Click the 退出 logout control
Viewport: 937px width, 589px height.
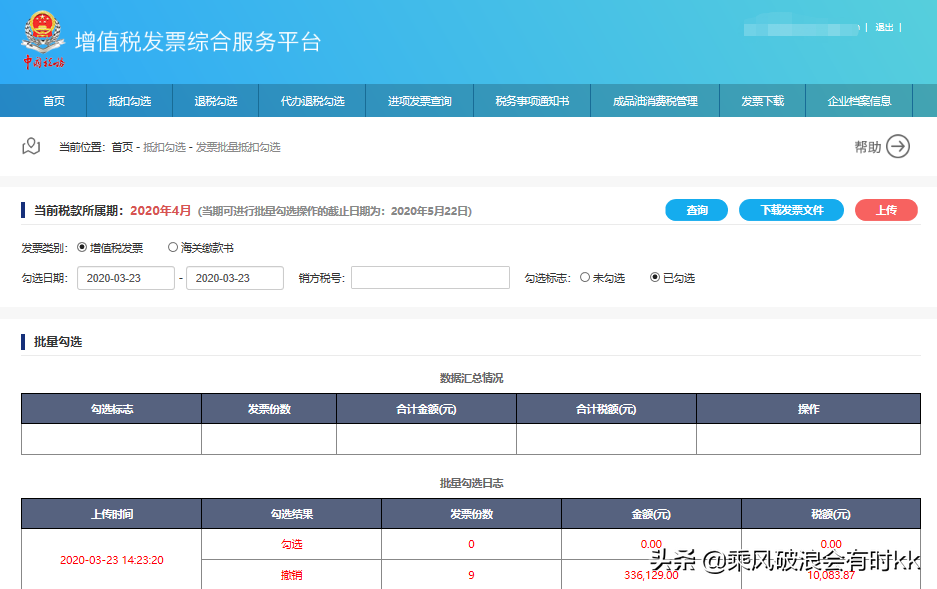point(883,28)
